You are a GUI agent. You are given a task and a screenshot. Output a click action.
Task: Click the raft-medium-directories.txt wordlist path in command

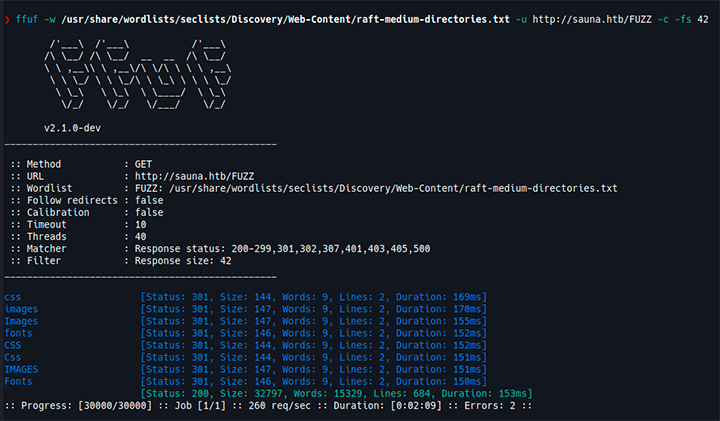285,19
